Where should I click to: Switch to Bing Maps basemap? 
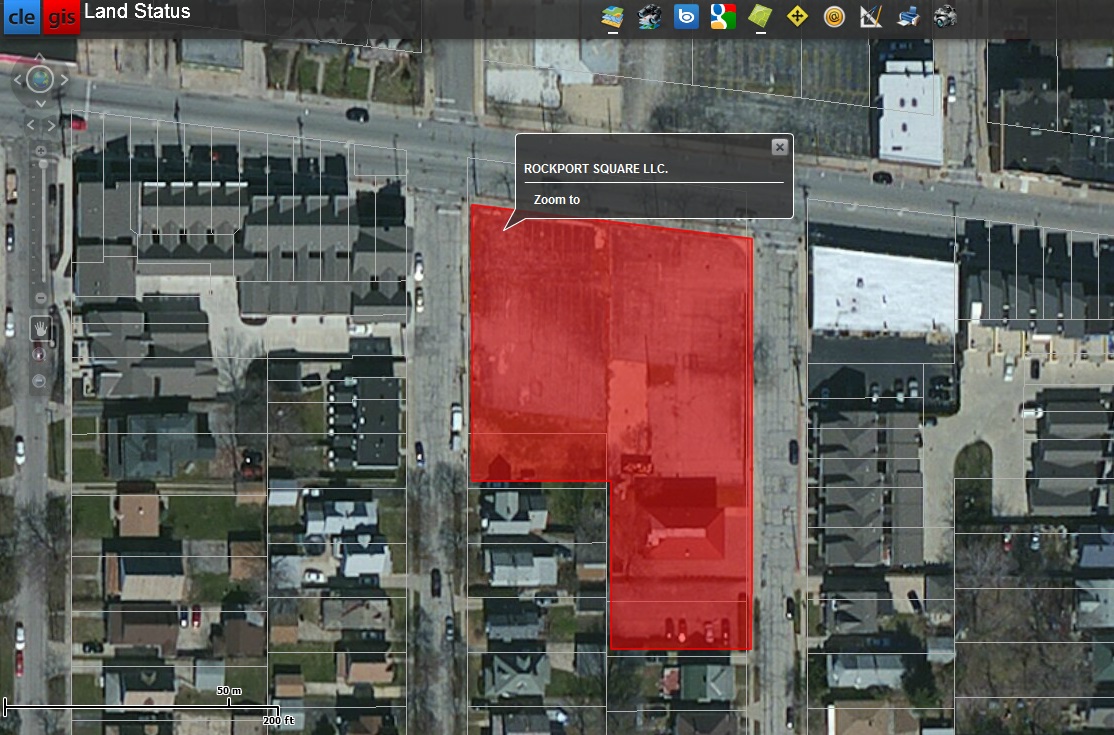(686, 16)
